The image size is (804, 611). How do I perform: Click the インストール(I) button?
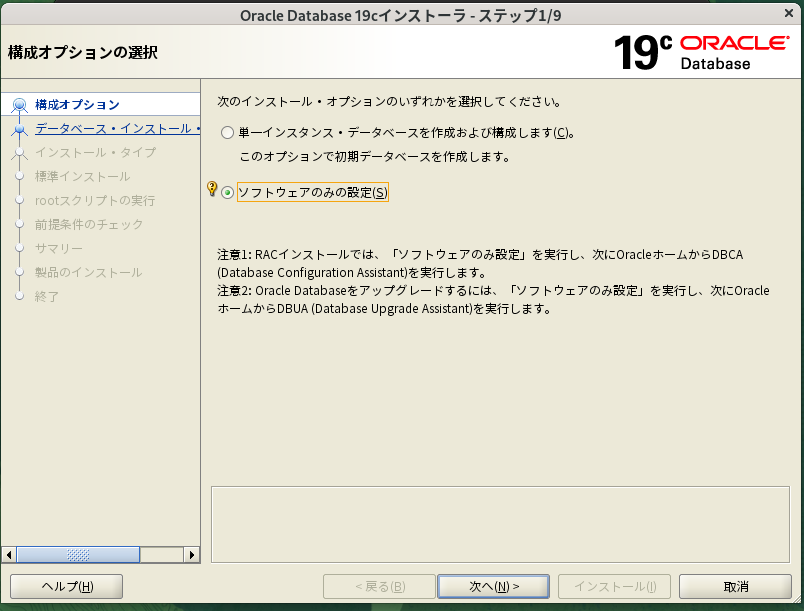[x=614, y=586]
